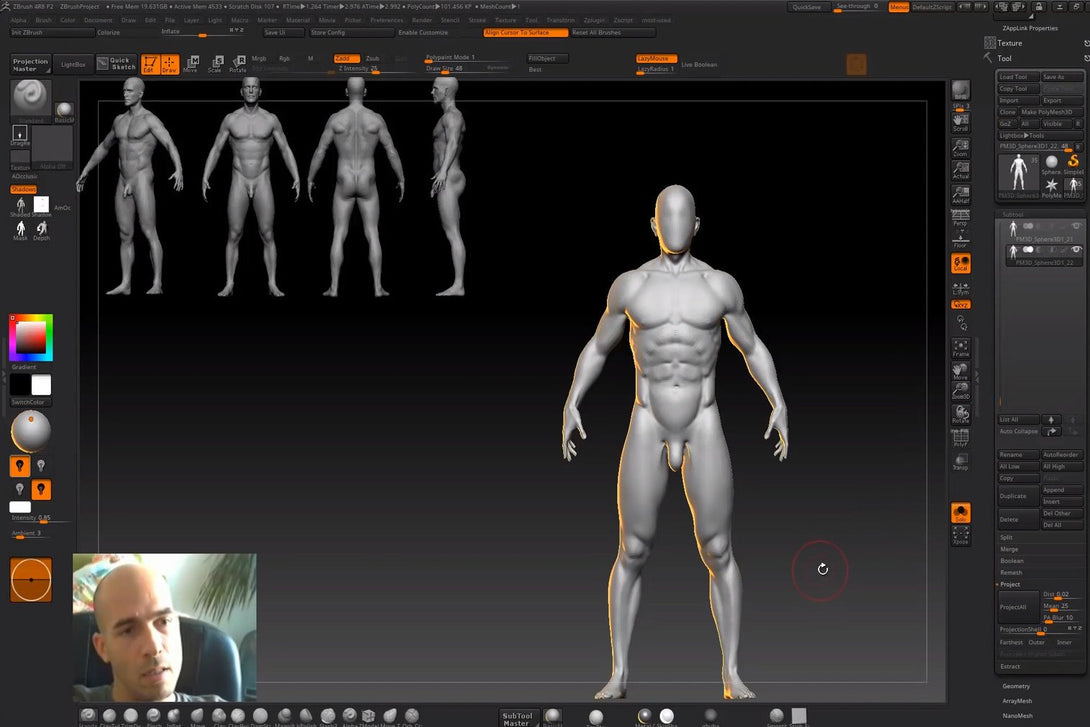Viewport: 1090px width, 727px height.
Task: Expand the Geometry subpalette
Action: pos(1016,686)
